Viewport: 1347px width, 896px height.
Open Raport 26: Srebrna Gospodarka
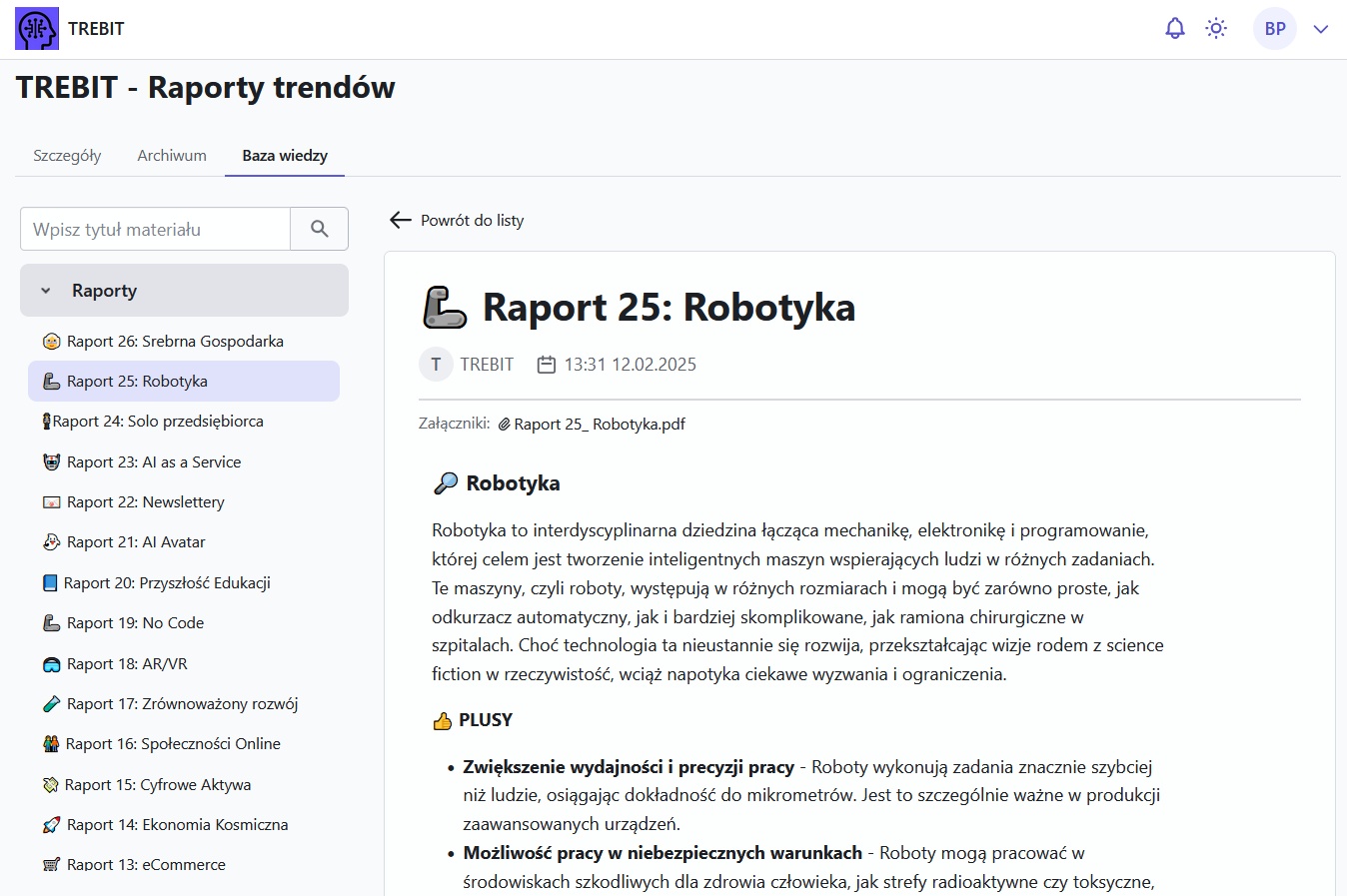point(175,342)
